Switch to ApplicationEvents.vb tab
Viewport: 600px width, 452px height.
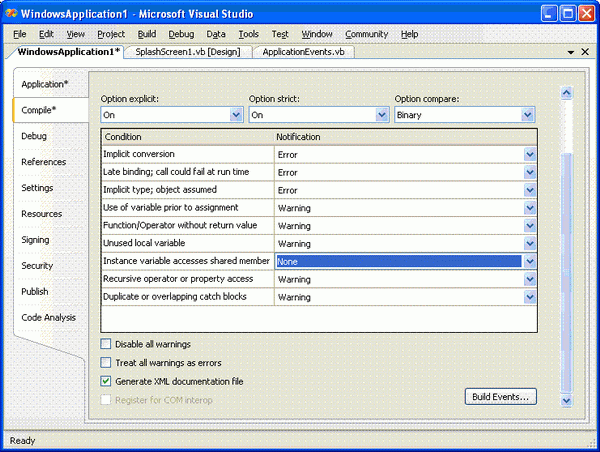[x=303, y=52]
